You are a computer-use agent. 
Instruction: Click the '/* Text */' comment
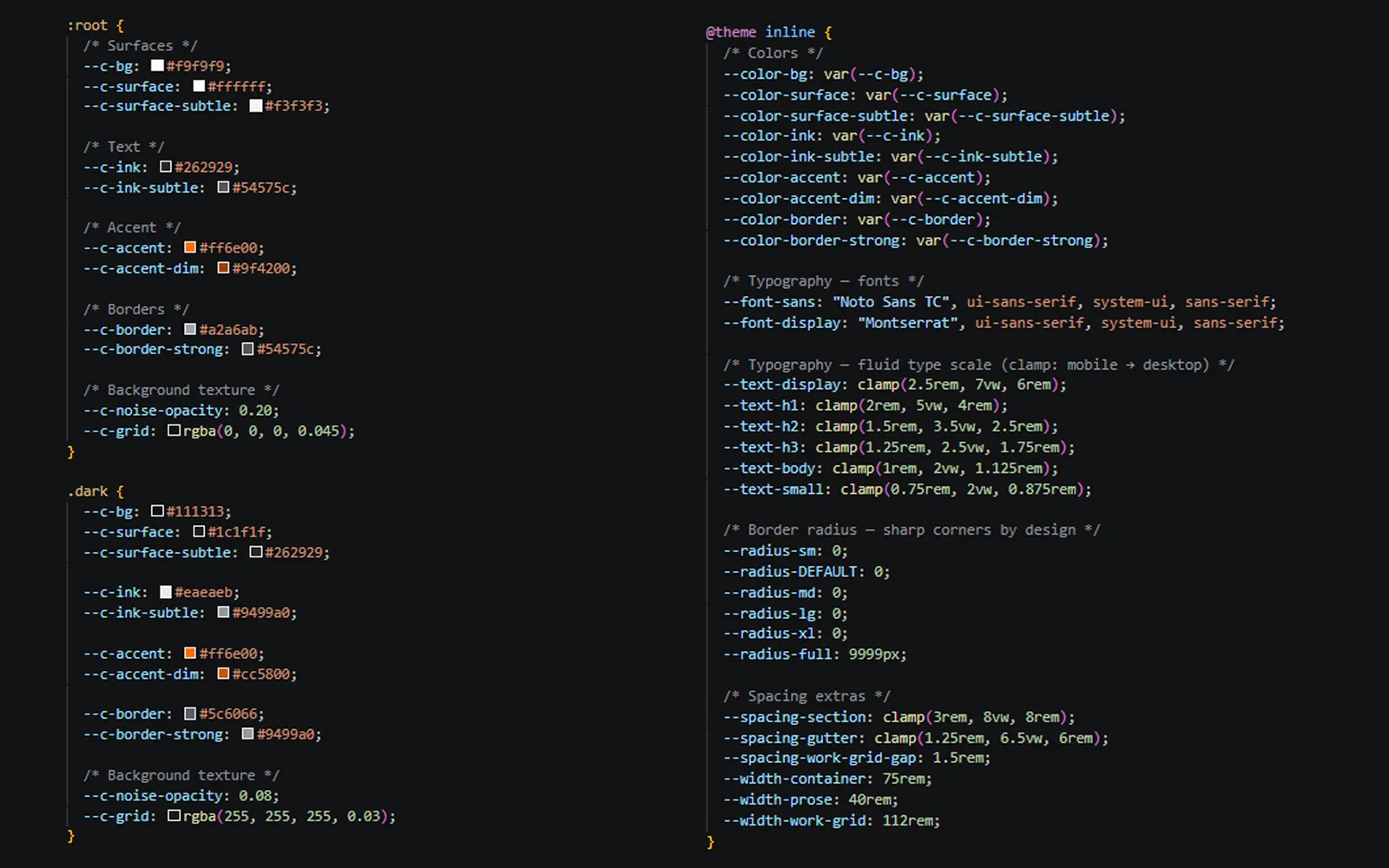[x=124, y=147]
